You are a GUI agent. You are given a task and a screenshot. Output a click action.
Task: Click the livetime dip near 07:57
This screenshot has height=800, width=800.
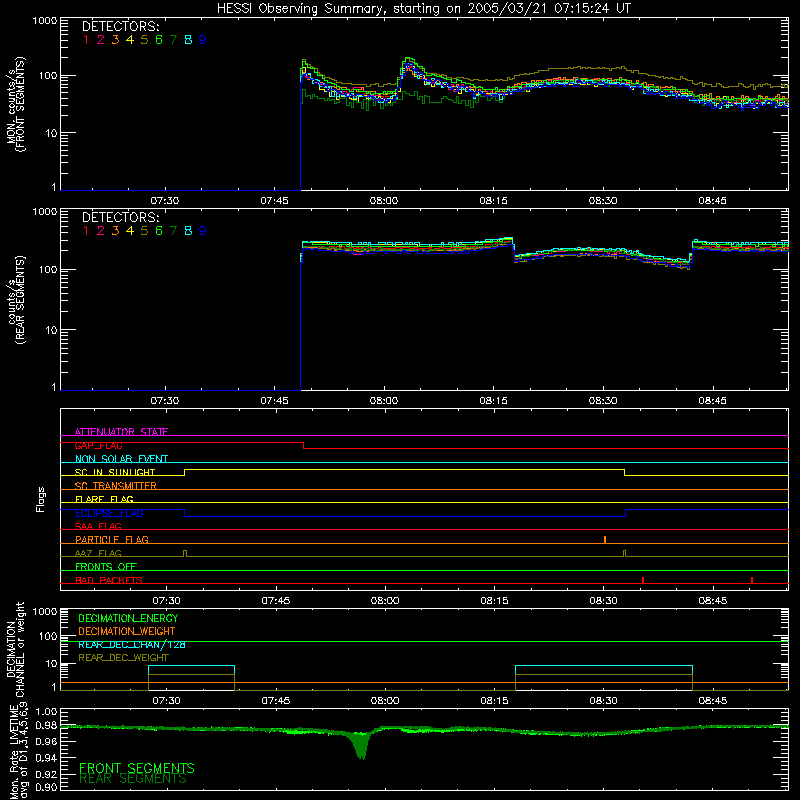(x=361, y=746)
